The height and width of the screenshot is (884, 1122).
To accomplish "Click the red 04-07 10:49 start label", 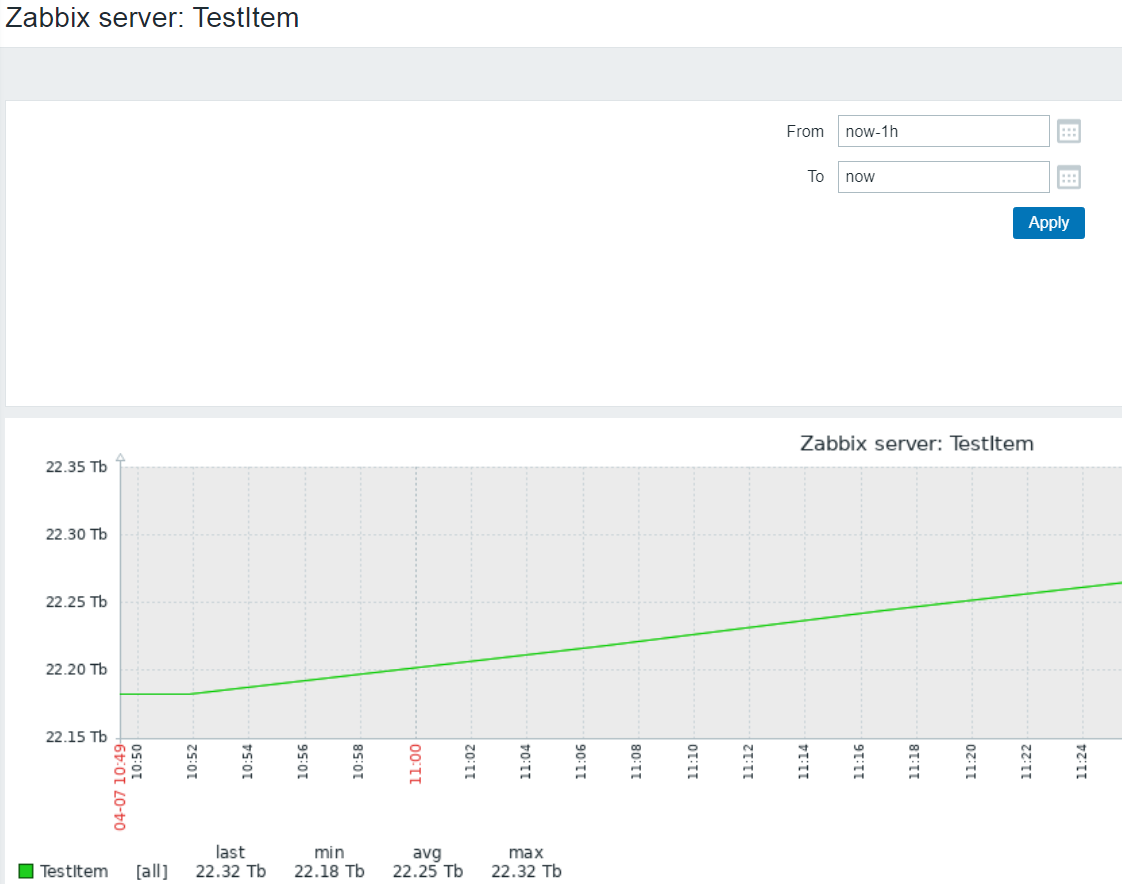I will 120,786.
